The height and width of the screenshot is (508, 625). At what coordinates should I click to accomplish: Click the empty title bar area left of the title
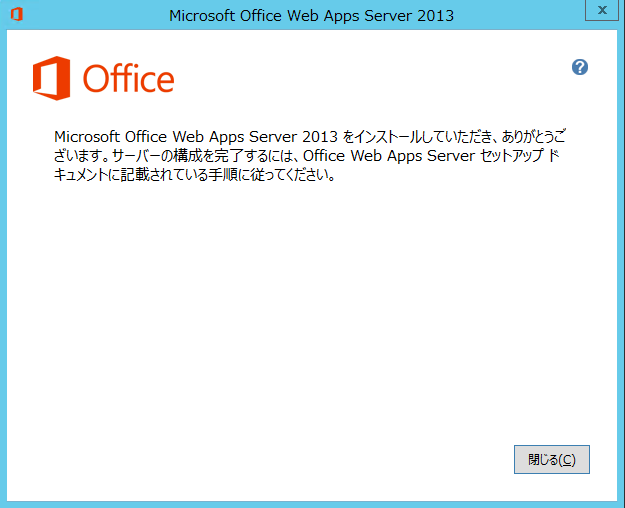[90, 15]
